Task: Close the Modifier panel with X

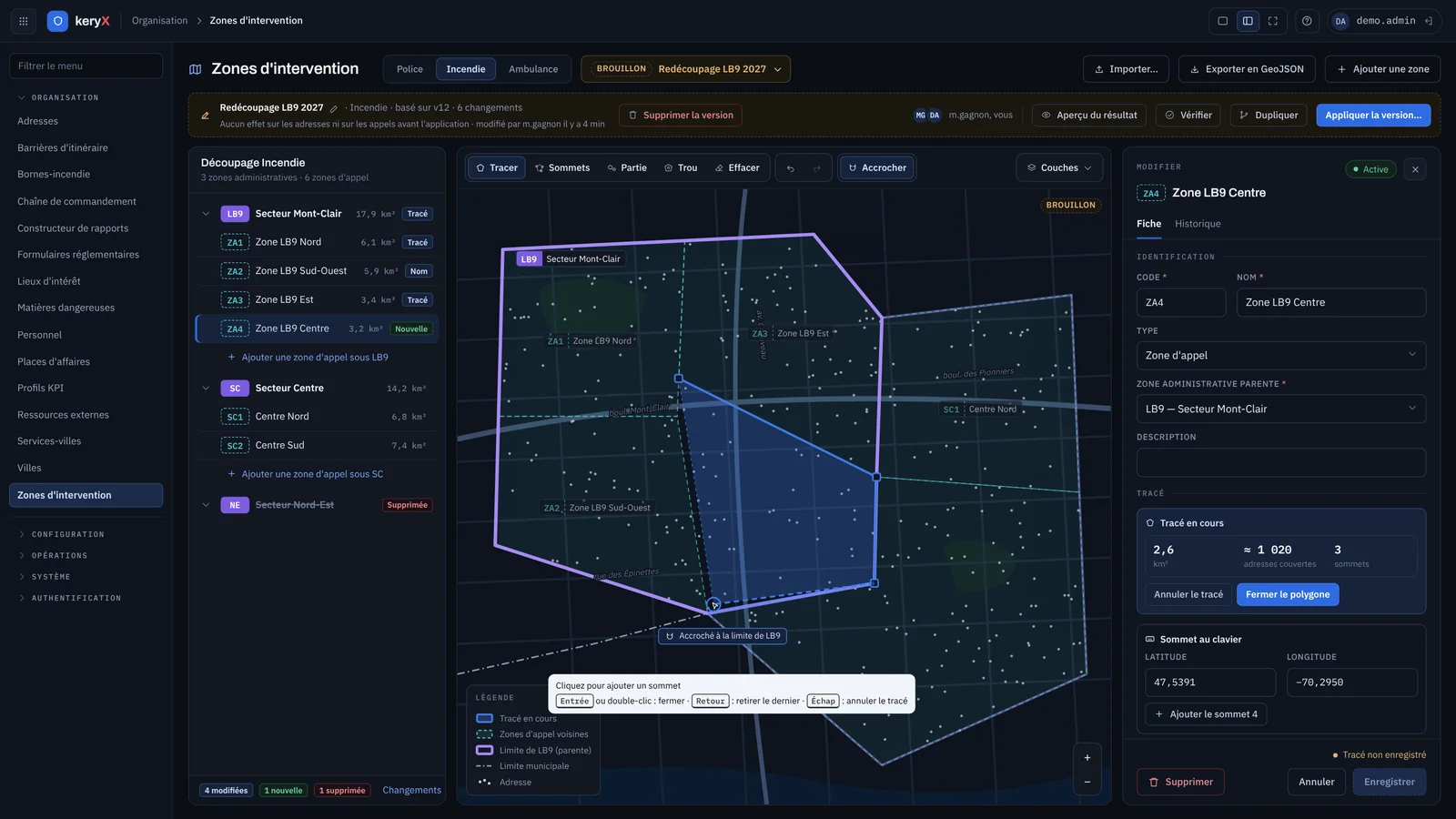Action: (1415, 169)
